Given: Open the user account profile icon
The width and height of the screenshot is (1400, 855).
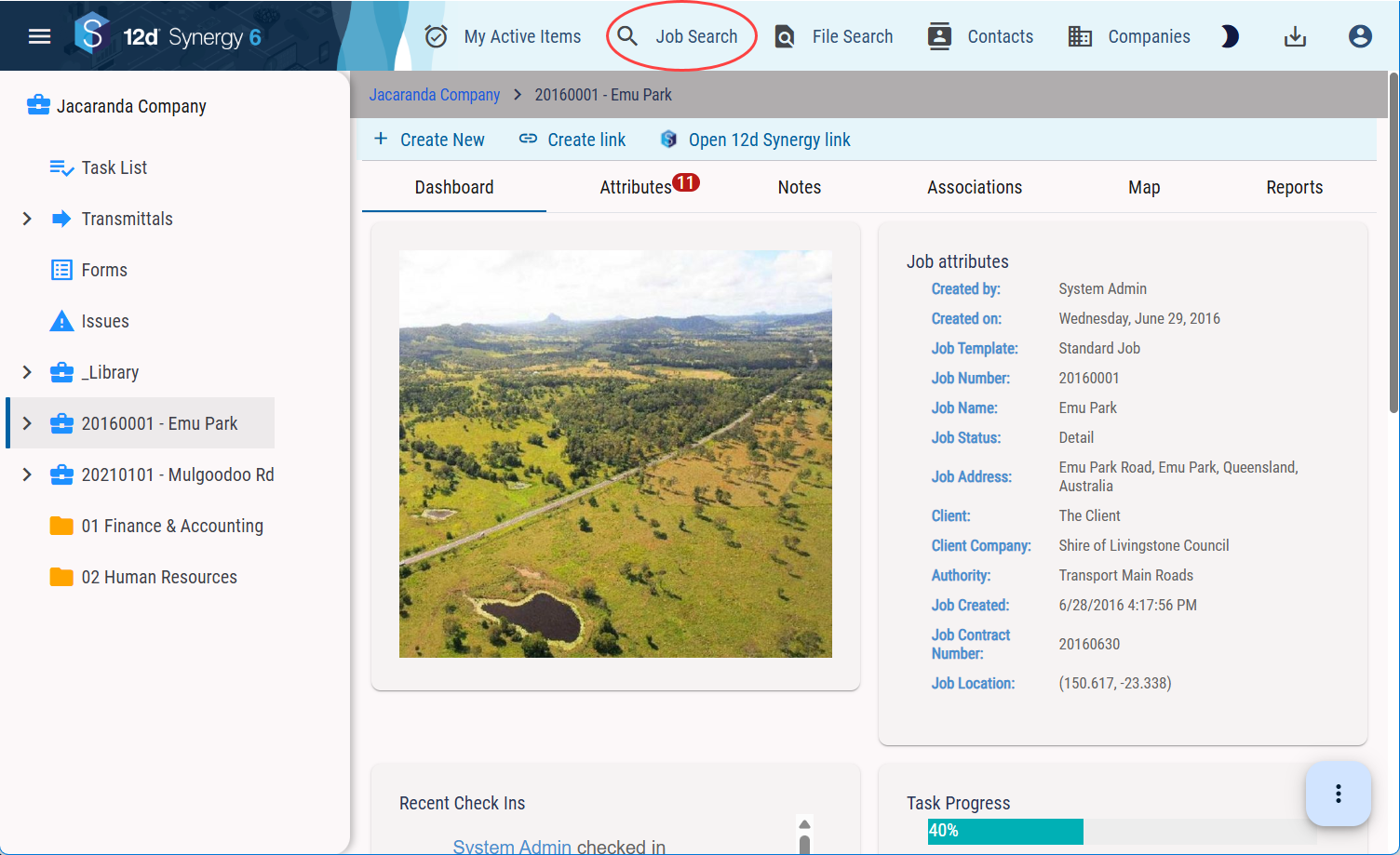Looking at the screenshot, I should [1360, 36].
